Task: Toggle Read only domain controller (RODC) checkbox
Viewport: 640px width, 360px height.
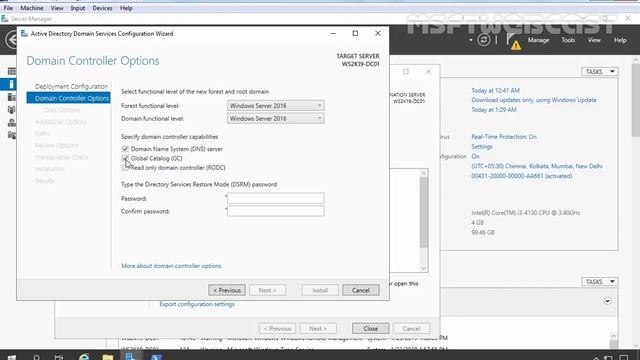Action: (x=125, y=167)
